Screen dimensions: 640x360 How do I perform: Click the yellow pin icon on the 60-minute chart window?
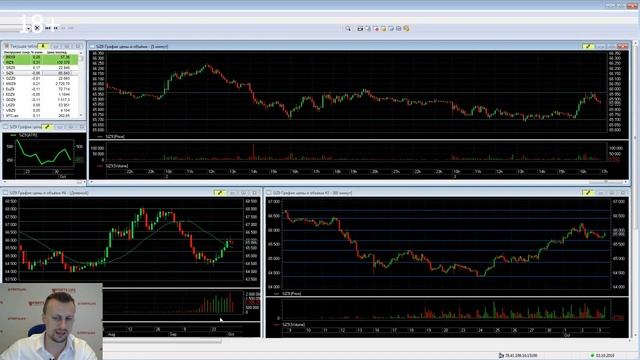coord(588,193)
